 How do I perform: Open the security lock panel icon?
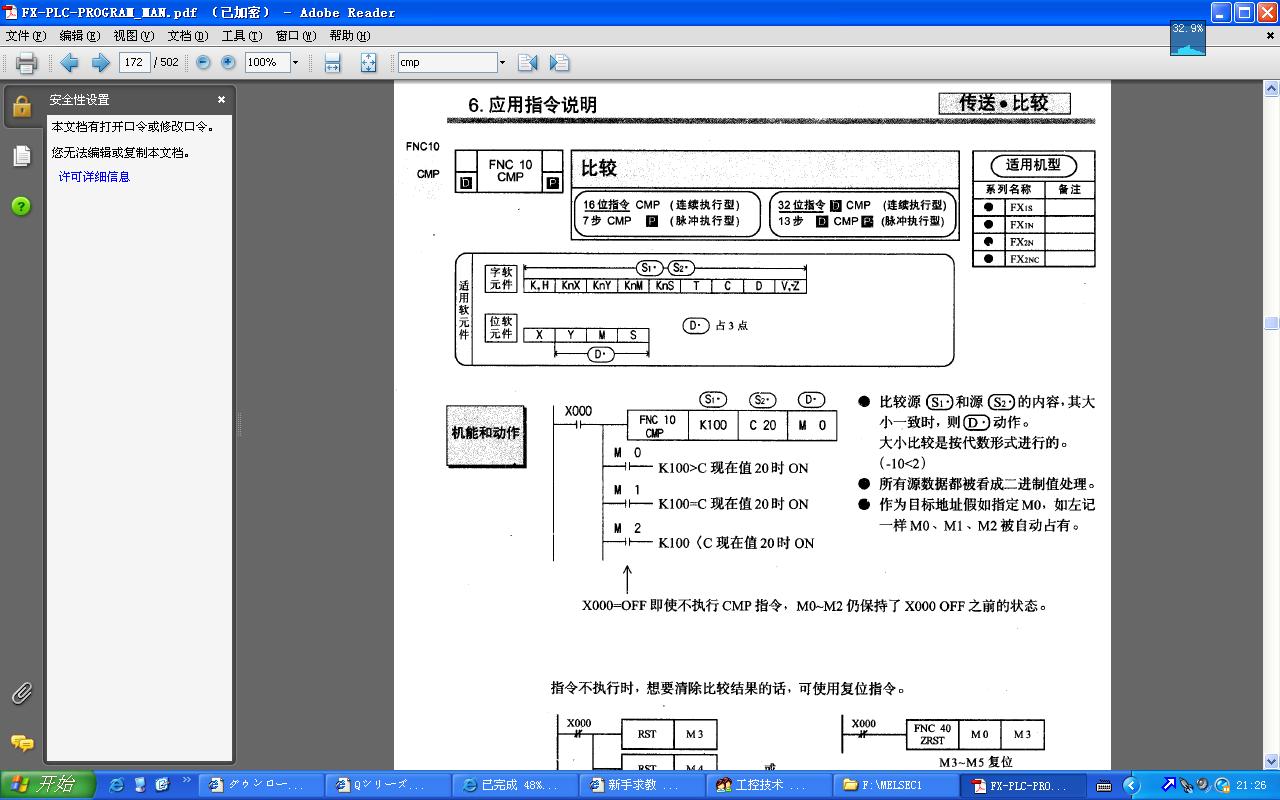click(22, 107)
